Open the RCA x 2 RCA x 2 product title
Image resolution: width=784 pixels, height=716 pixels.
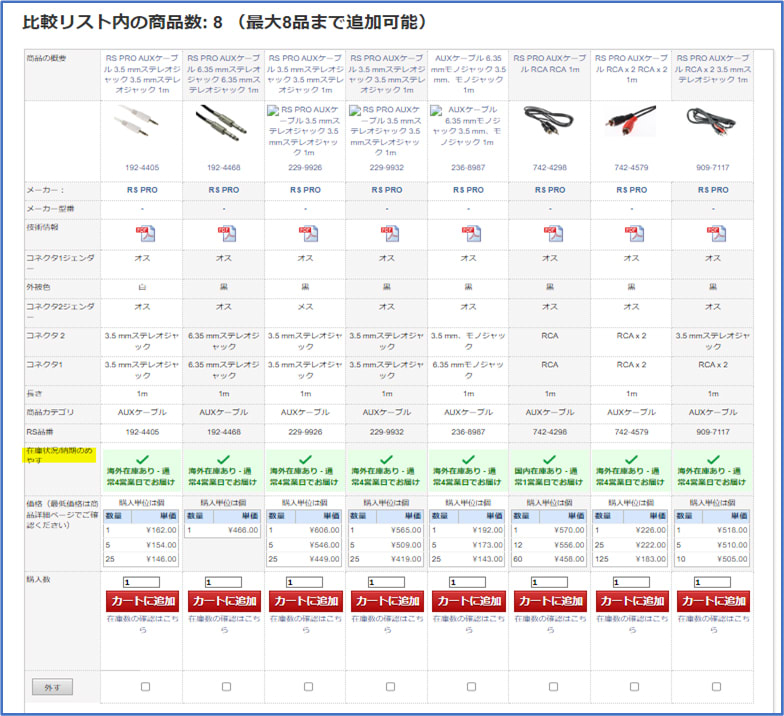(x=632, y=68)
